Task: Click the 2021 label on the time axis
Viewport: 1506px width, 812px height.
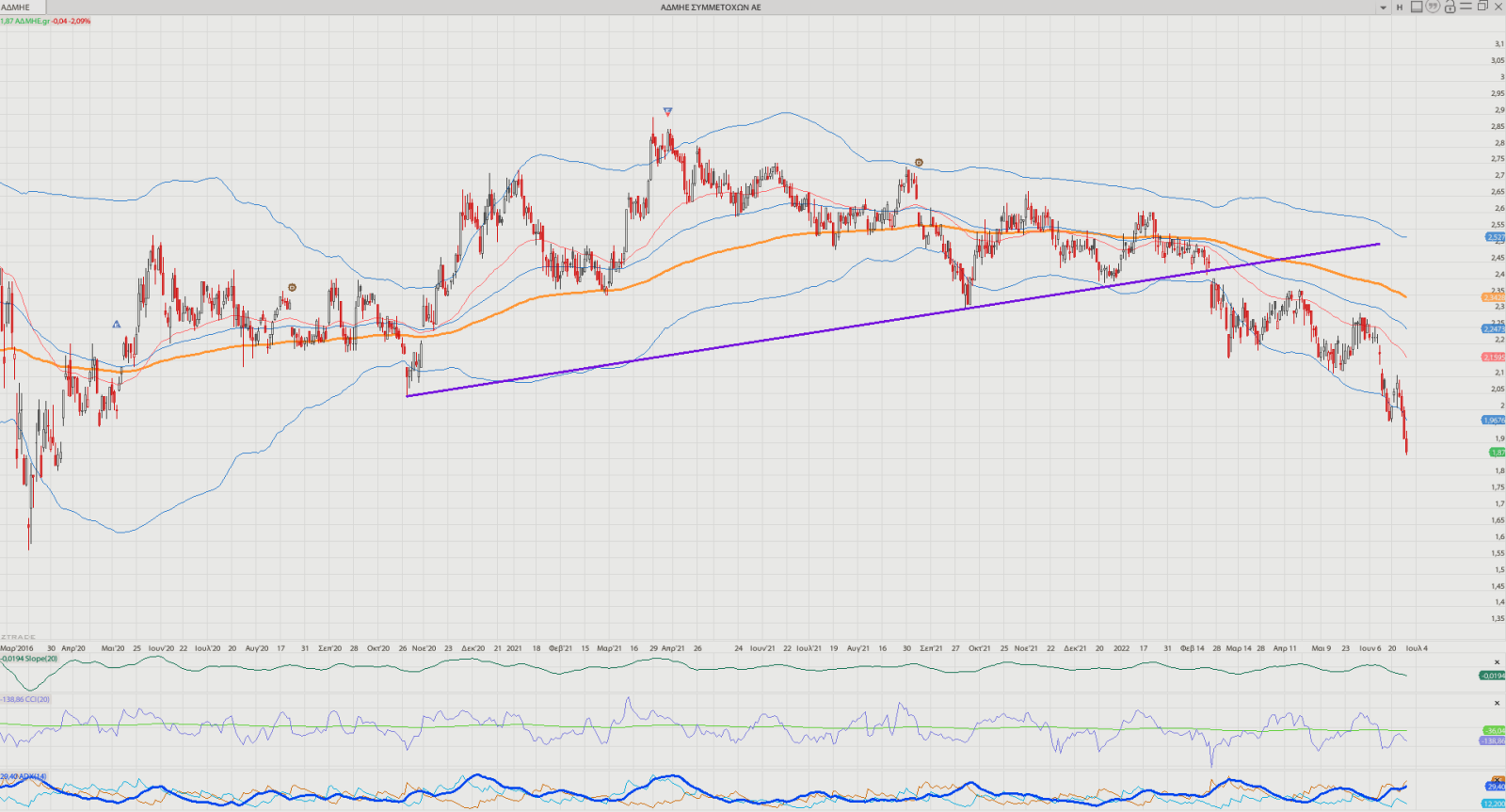Action: click(514, 648)
